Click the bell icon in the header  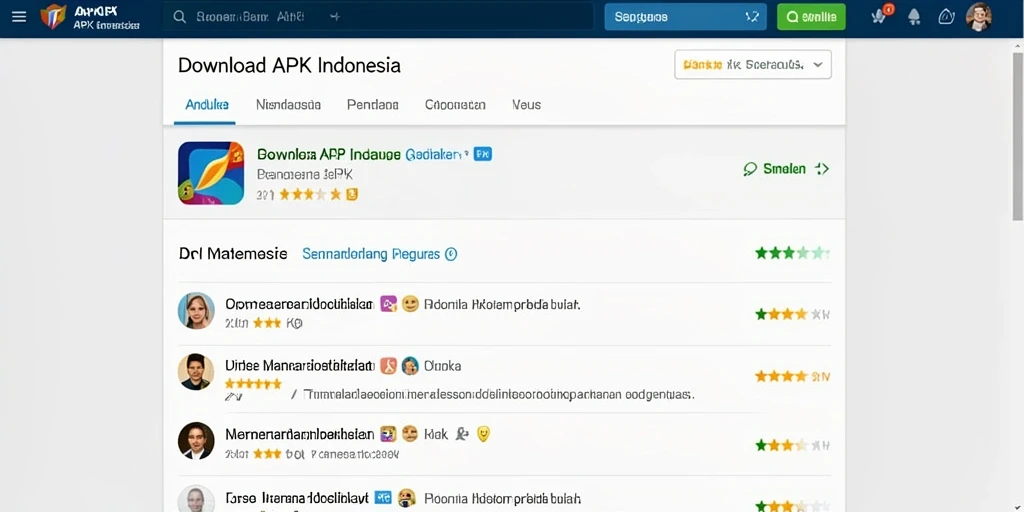(914, 17)
